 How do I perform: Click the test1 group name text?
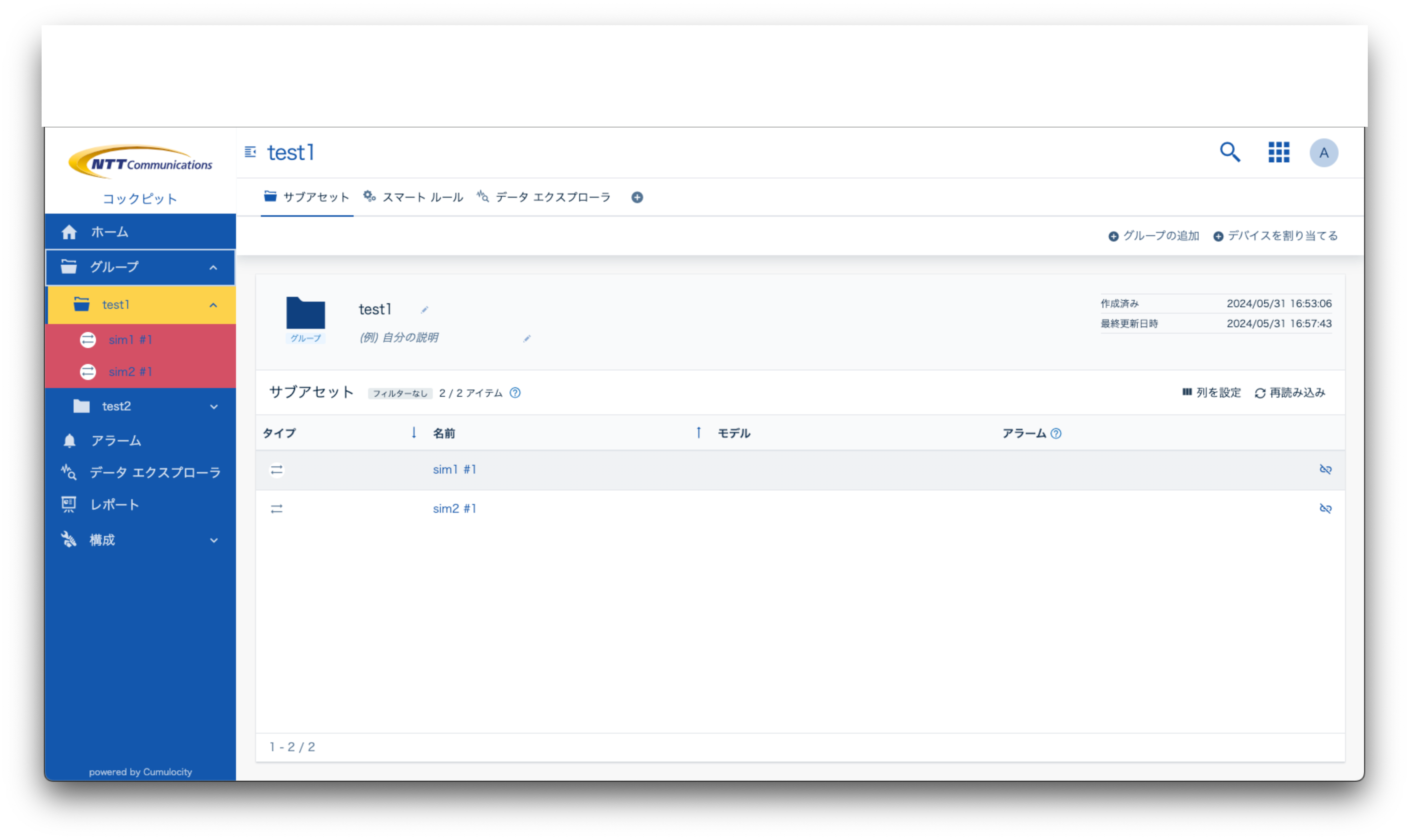tap(375, 310)
